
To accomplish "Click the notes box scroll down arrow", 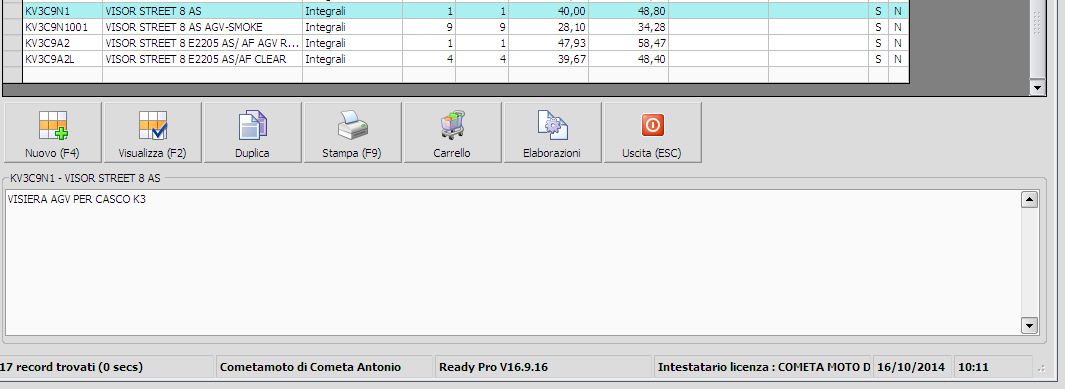I will [x=1030, y=325].
